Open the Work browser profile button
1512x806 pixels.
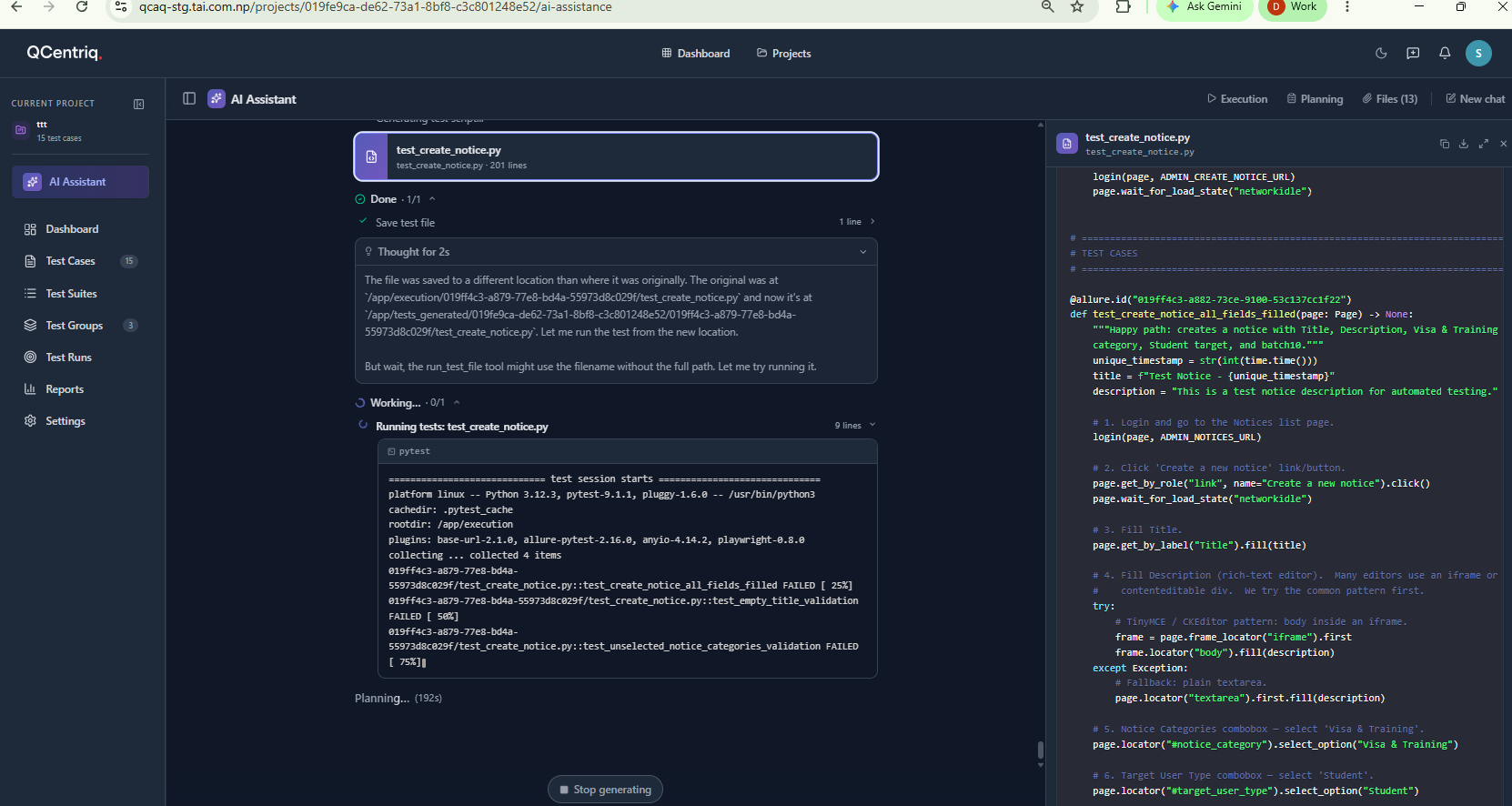[x=1293, y=7]
